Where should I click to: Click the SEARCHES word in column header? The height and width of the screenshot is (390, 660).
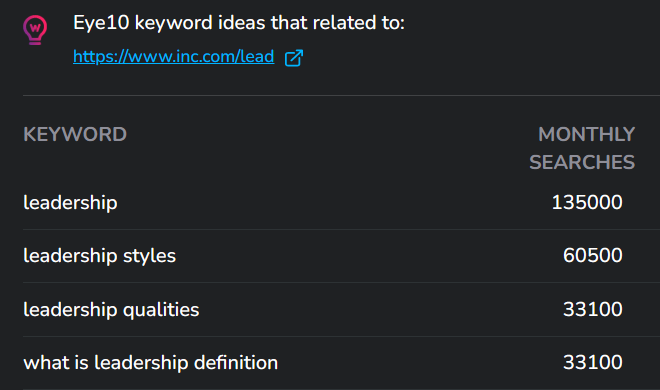click(582, 162)
